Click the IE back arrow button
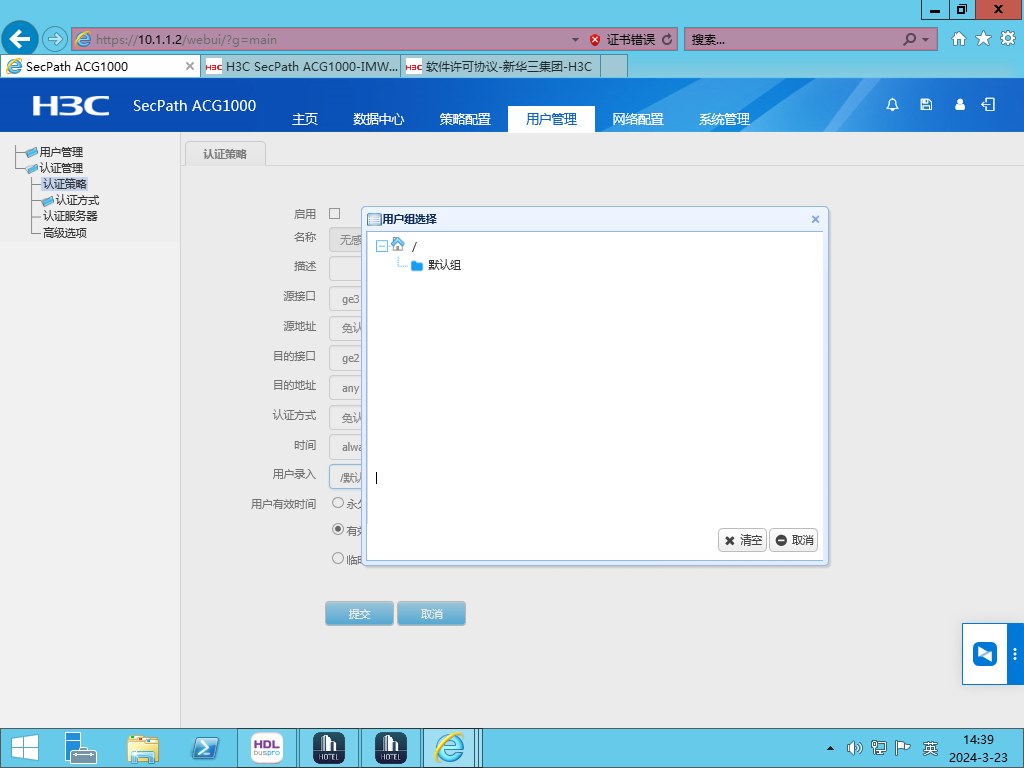 pos(20,39)
